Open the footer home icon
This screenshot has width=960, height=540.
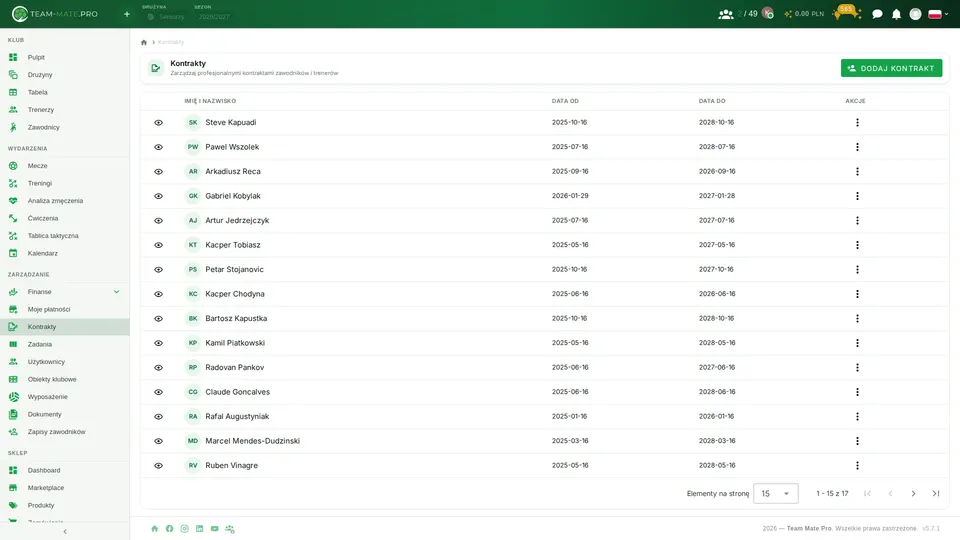pos(154,528)
